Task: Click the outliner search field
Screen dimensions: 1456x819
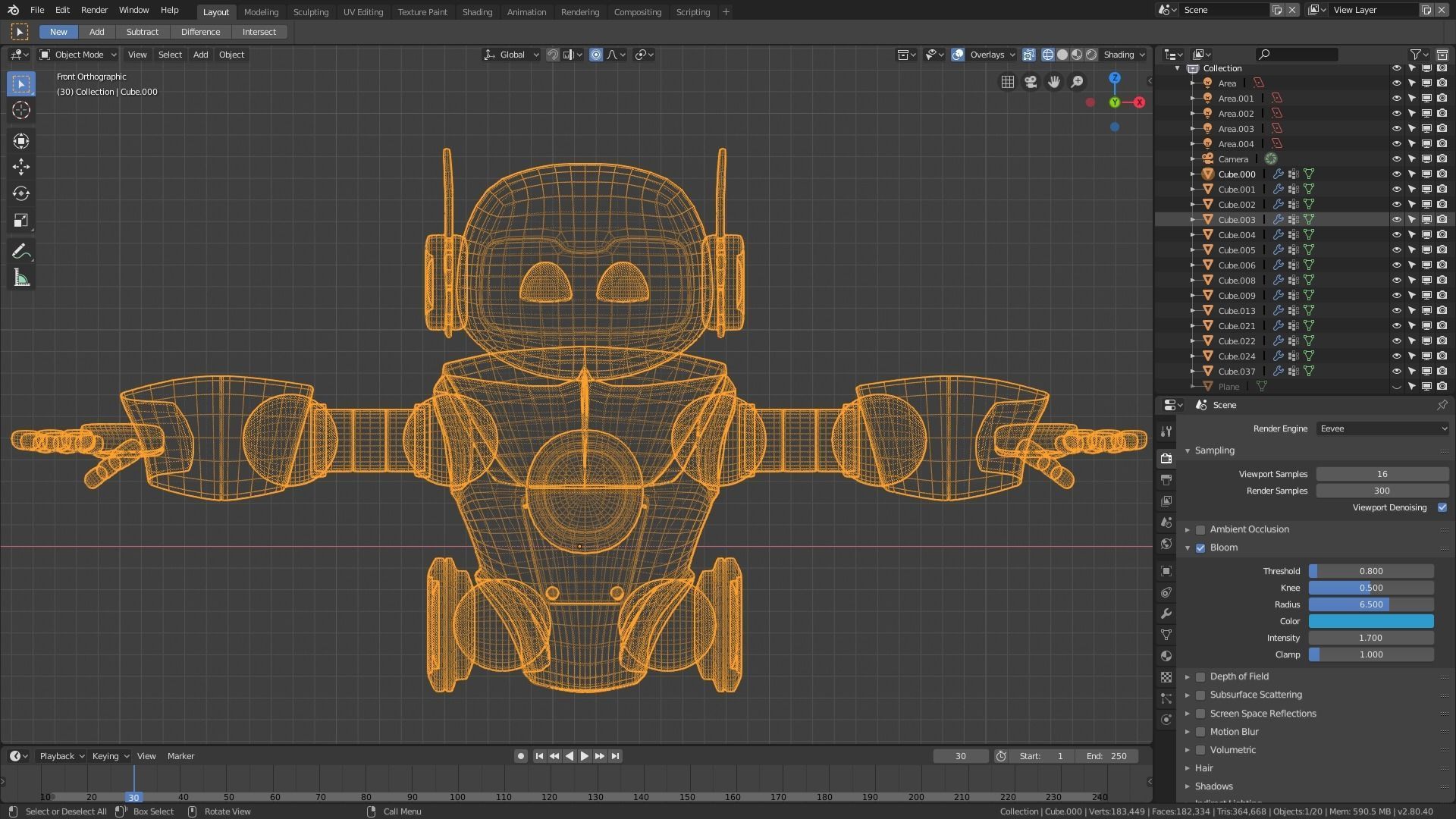Action: click(x=1297, y=55)
